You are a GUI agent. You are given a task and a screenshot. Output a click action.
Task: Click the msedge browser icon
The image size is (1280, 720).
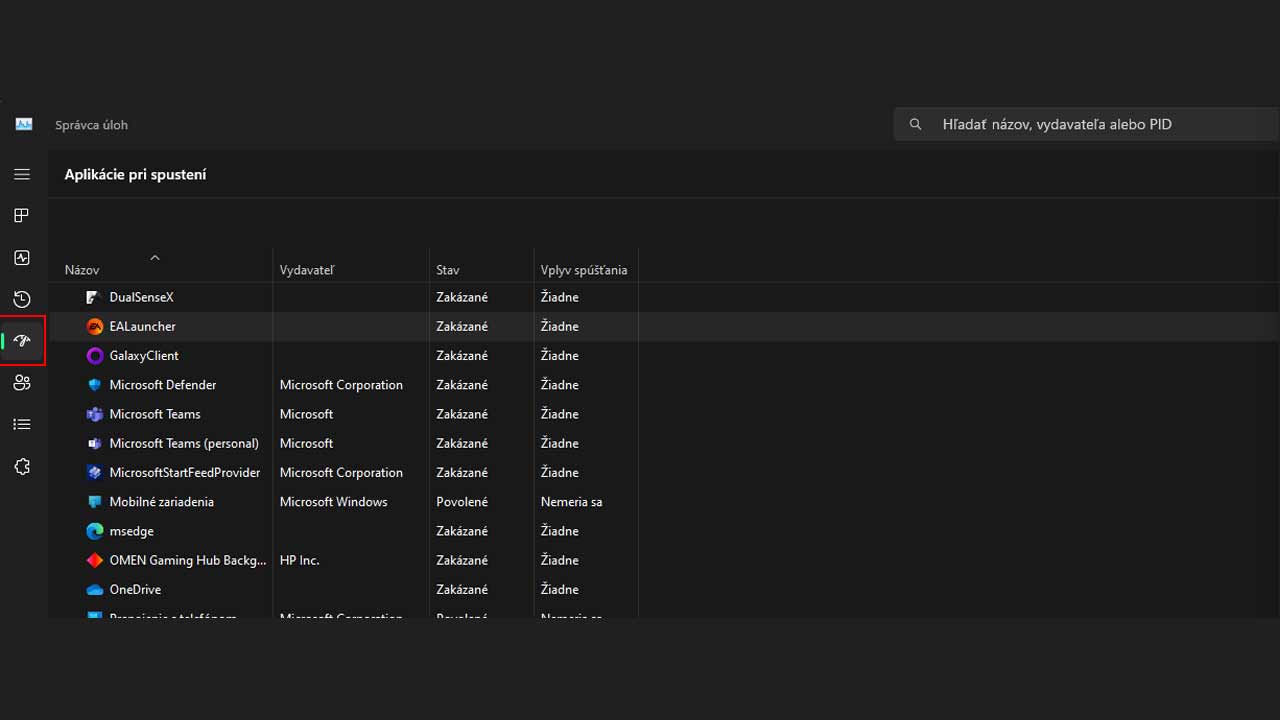click(x=95, y=531)
